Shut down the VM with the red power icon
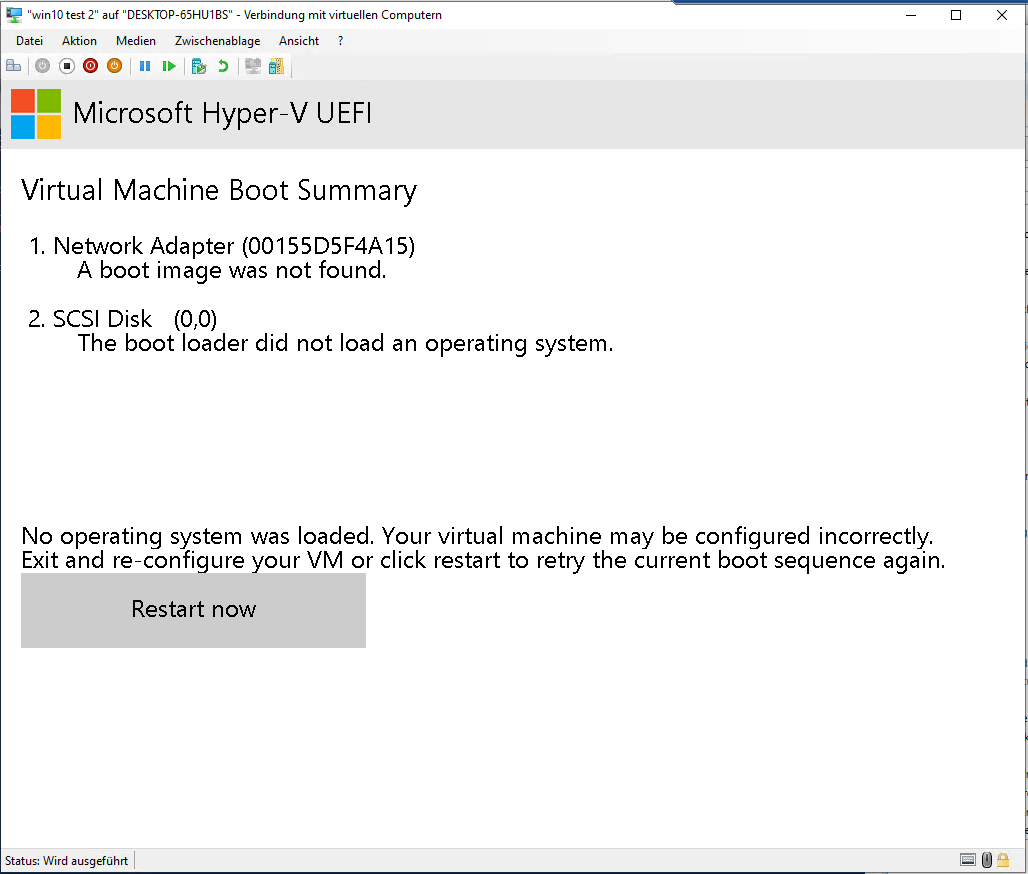This screenshot has height=874, width=1028. pos(90,66)
